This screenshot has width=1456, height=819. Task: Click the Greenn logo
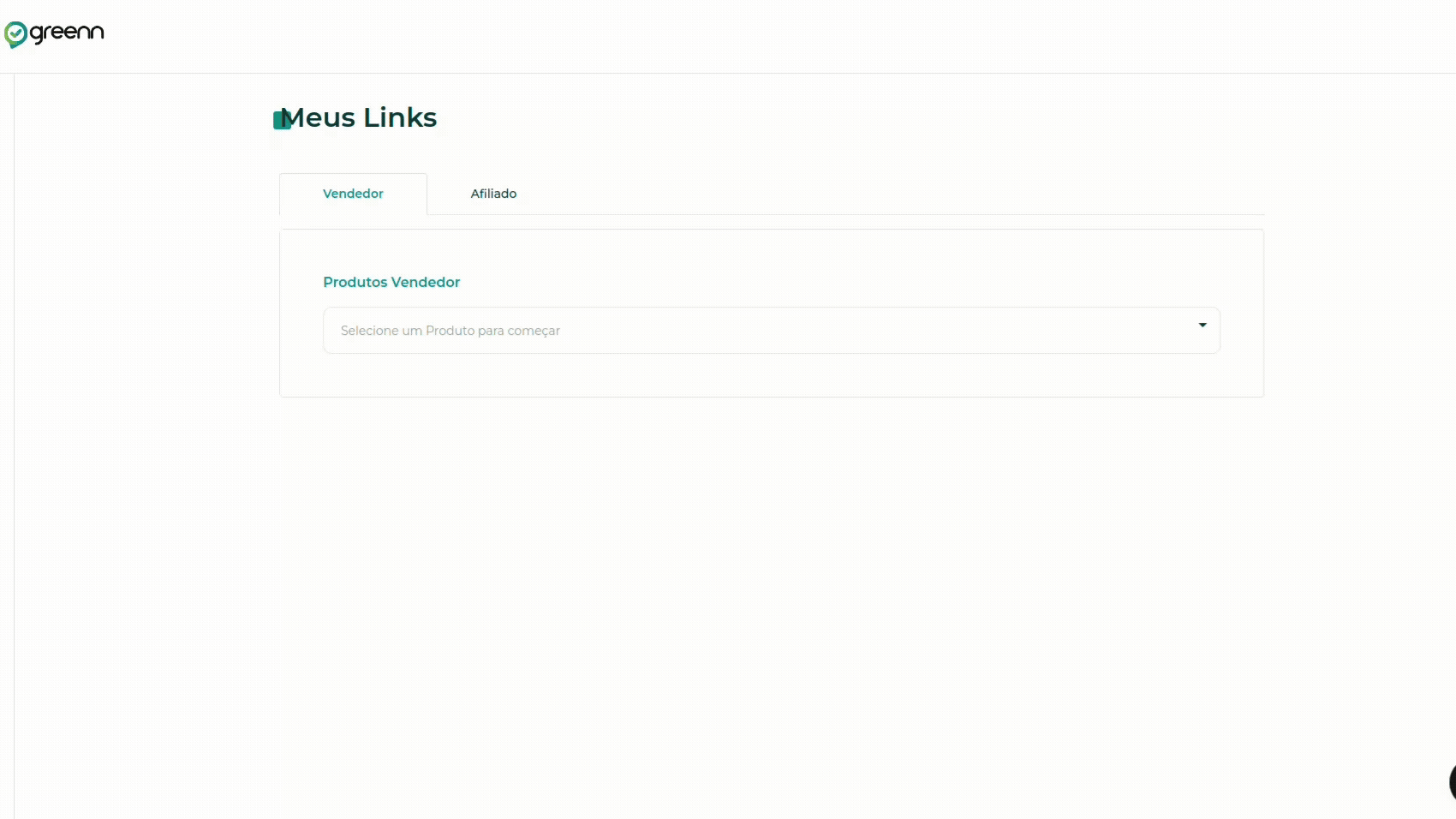tap(54, 34)
